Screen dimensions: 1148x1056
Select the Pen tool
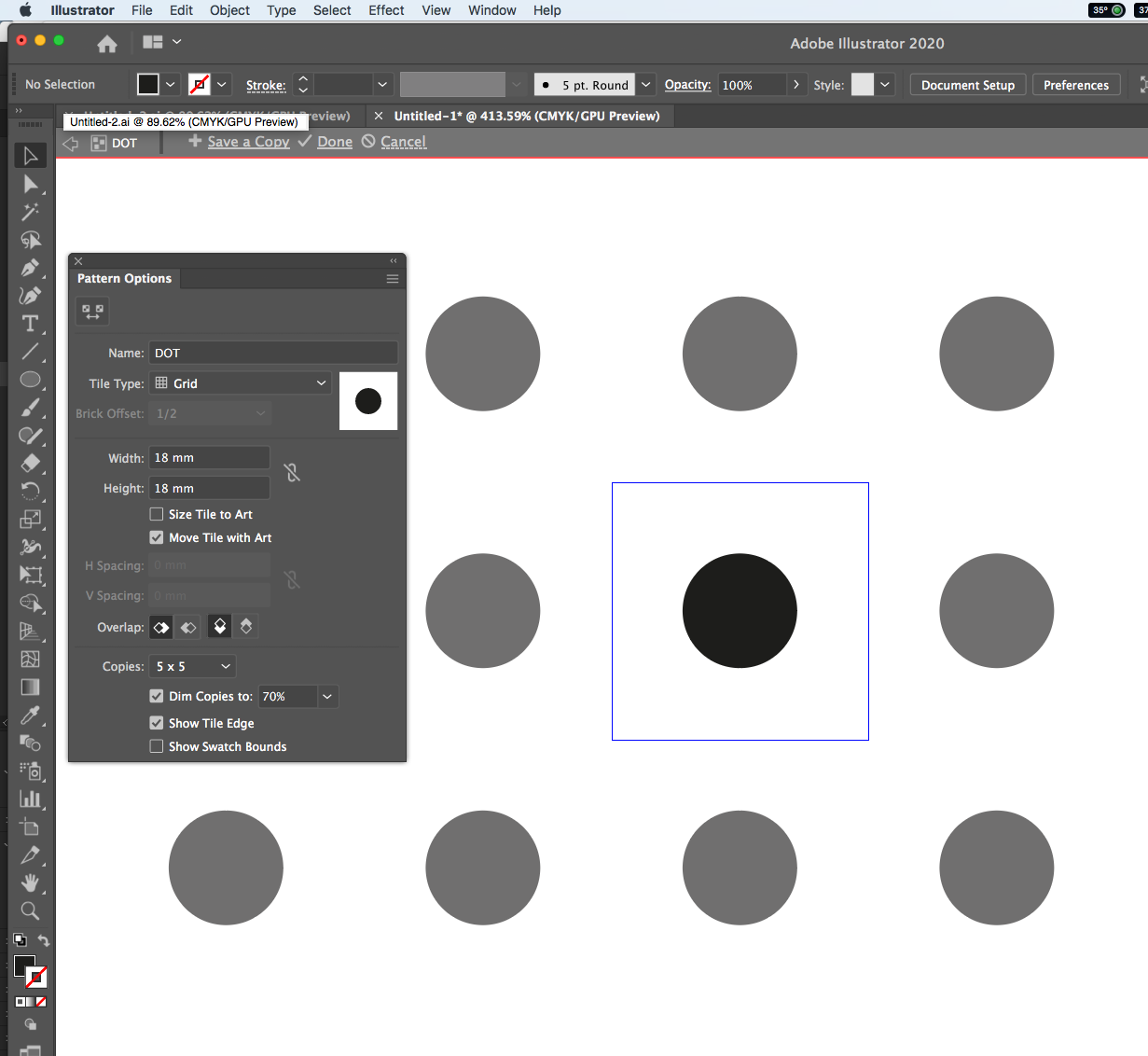pyautogui.click(x=31, y=268)
